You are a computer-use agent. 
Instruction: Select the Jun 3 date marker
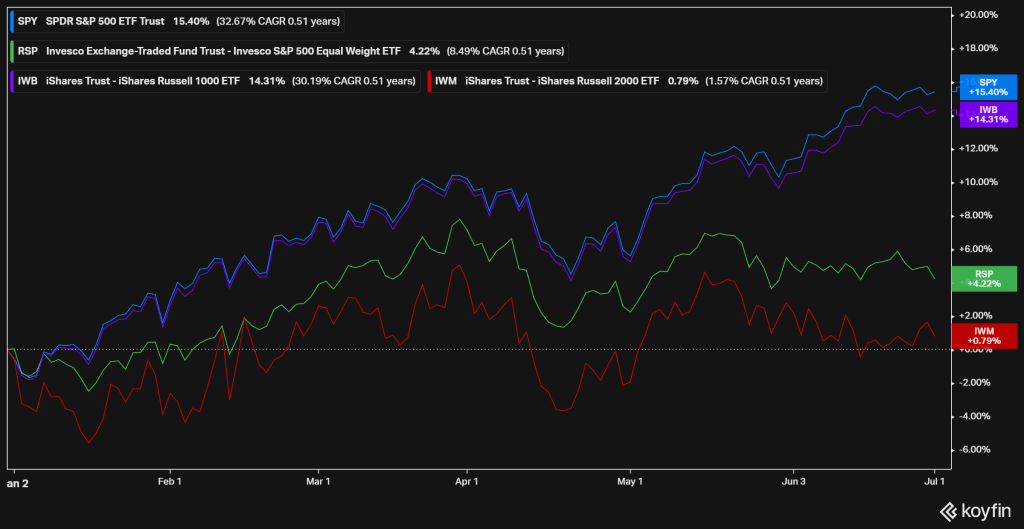(793, 481)
